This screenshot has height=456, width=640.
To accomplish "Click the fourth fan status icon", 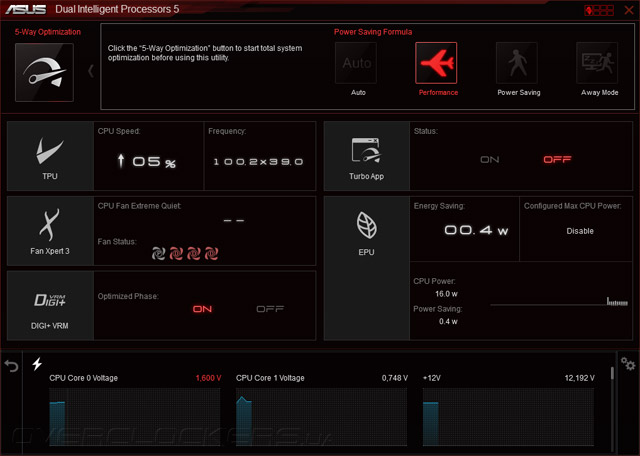I will click(x=211, y=254).
